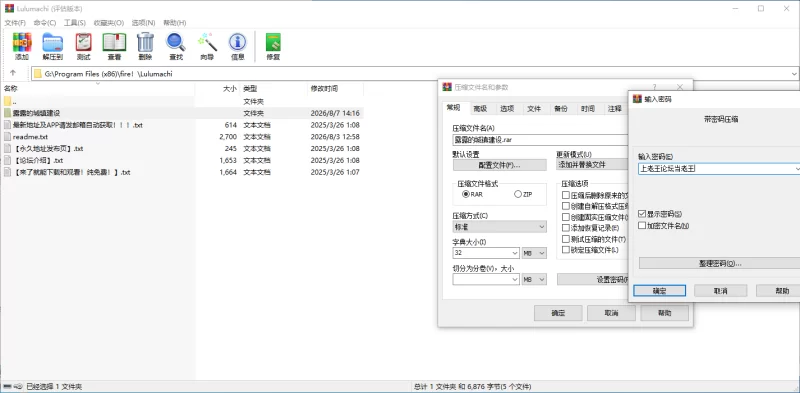The image size is (800, 393).
Task: Click the folder icon in the address bar
Action: [x=37, y=73]
